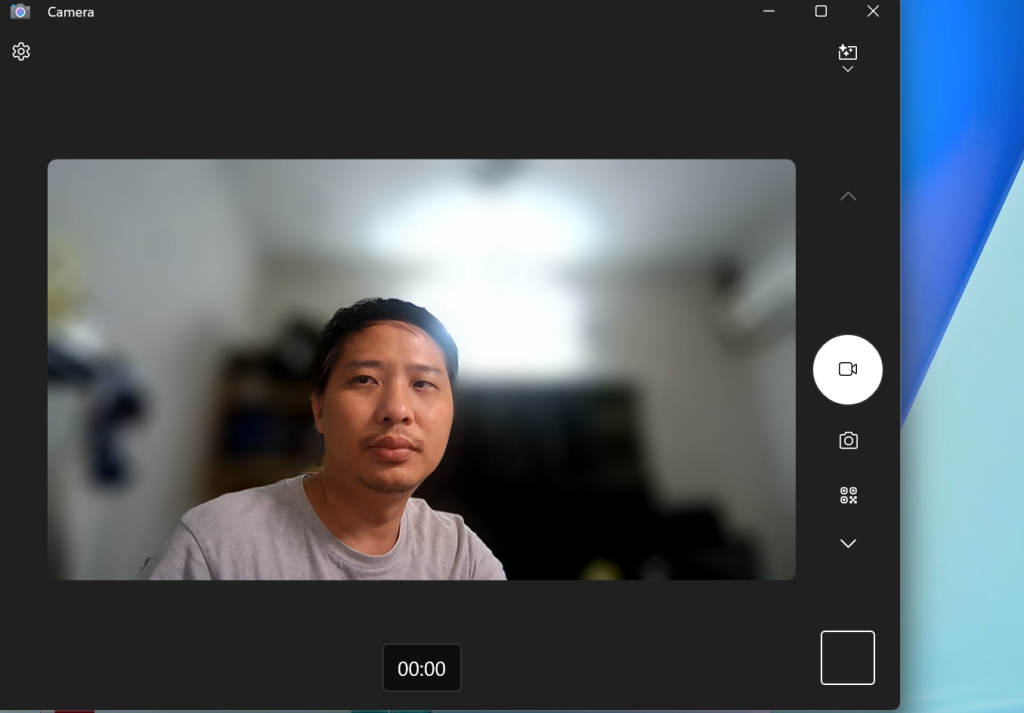This screenshot has height=713, width=1024.
Task: Open the camera roll thumbnail square
Action: [848, 658]
